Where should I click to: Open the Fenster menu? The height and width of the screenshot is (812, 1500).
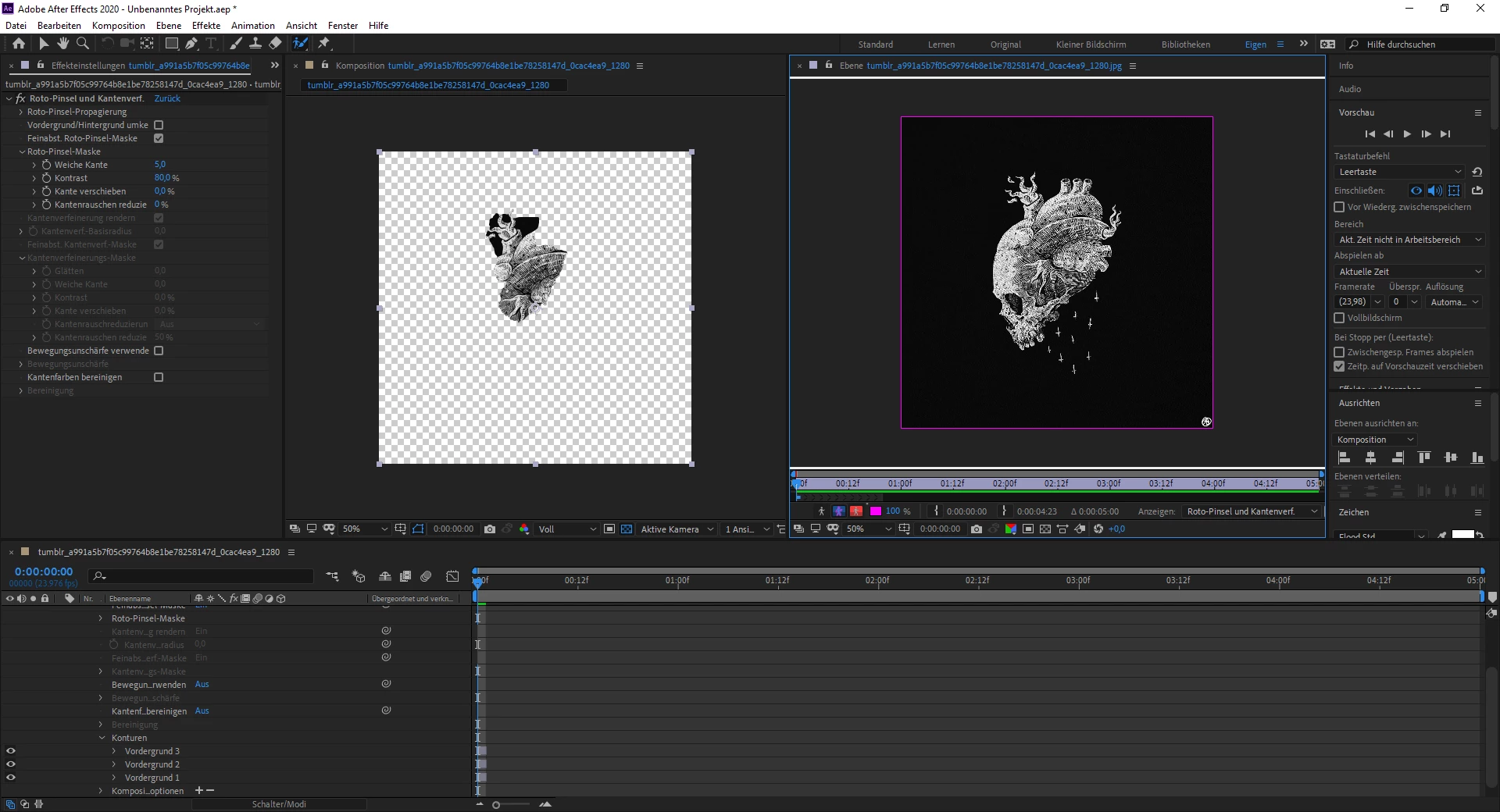(343, 26)
